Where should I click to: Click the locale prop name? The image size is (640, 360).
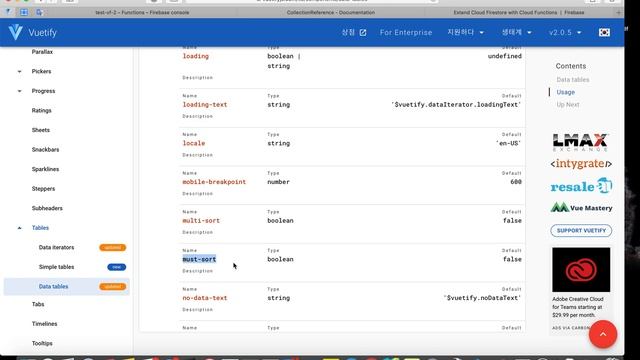(x=193, y=143)
